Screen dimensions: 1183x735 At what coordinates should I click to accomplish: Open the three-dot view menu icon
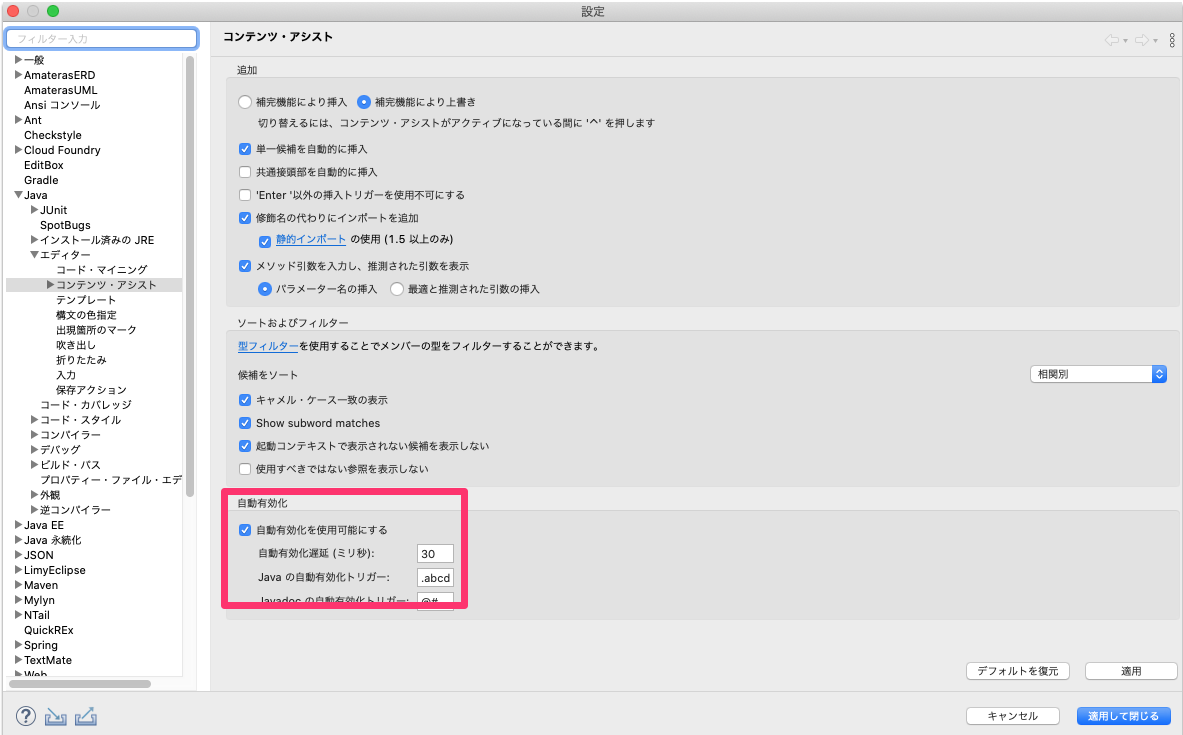pyautogui.click(x=1172, y=40)
